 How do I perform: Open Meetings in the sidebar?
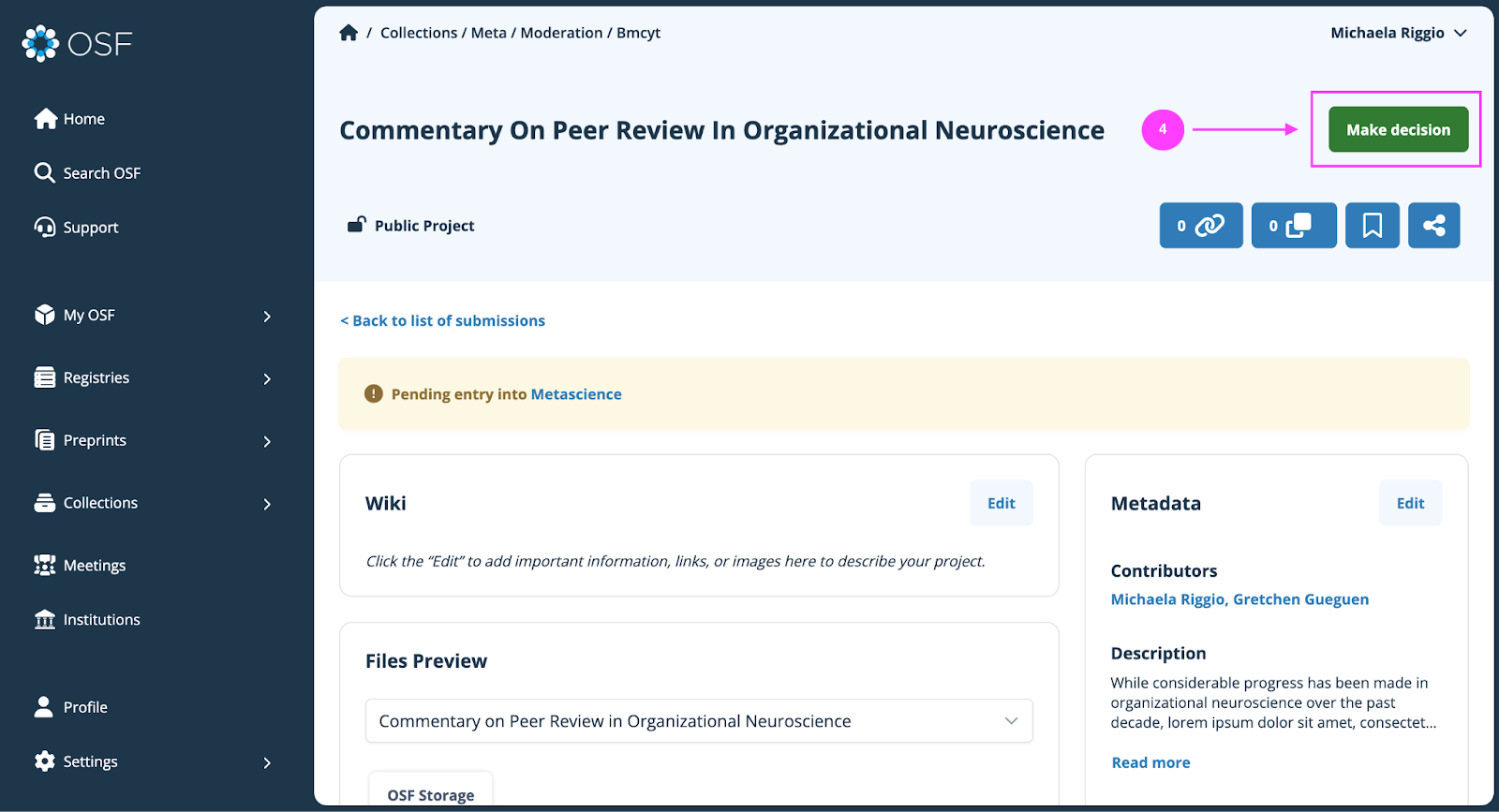point(80,566)
